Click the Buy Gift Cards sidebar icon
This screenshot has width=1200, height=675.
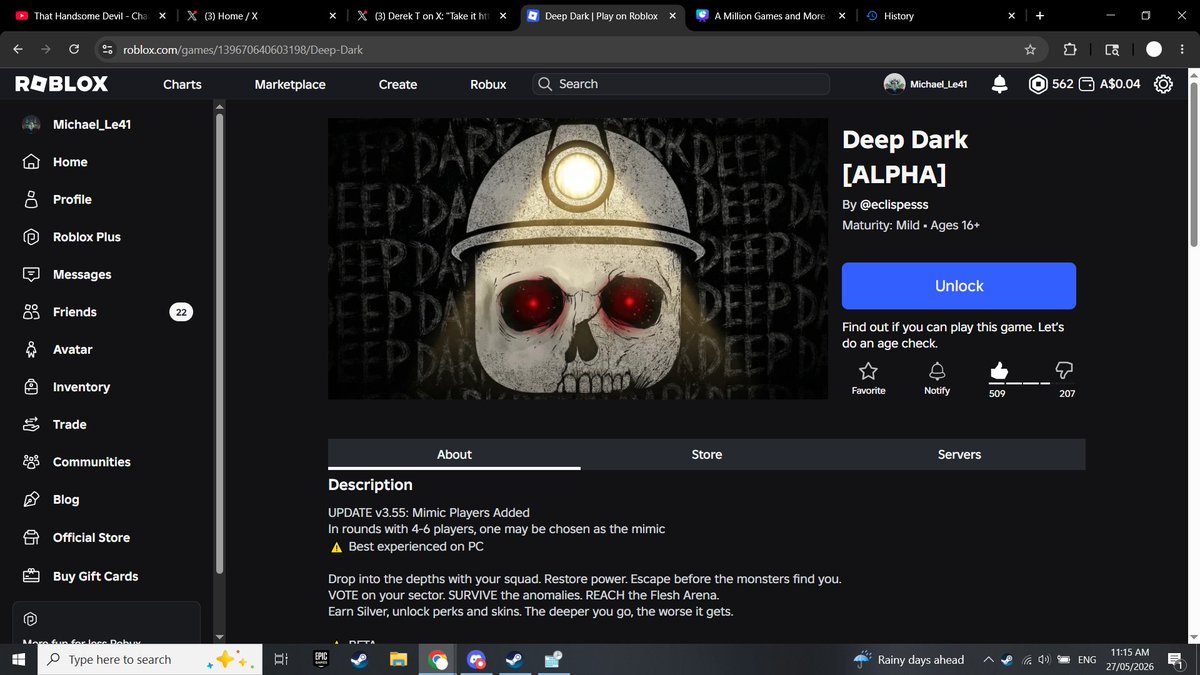[32, 576]
